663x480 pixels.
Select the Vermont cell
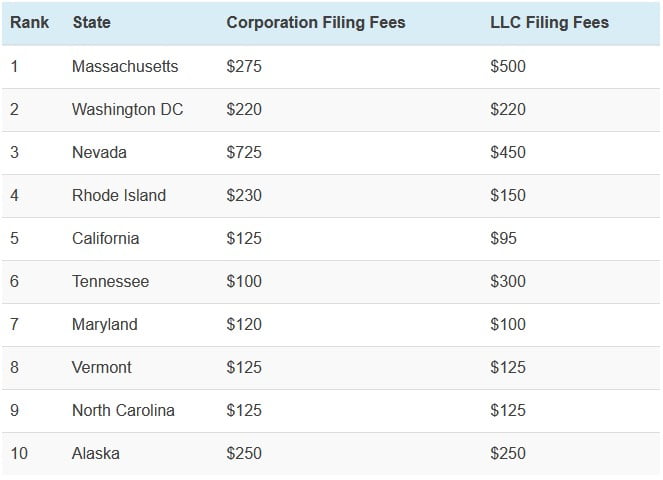[101, 367]
